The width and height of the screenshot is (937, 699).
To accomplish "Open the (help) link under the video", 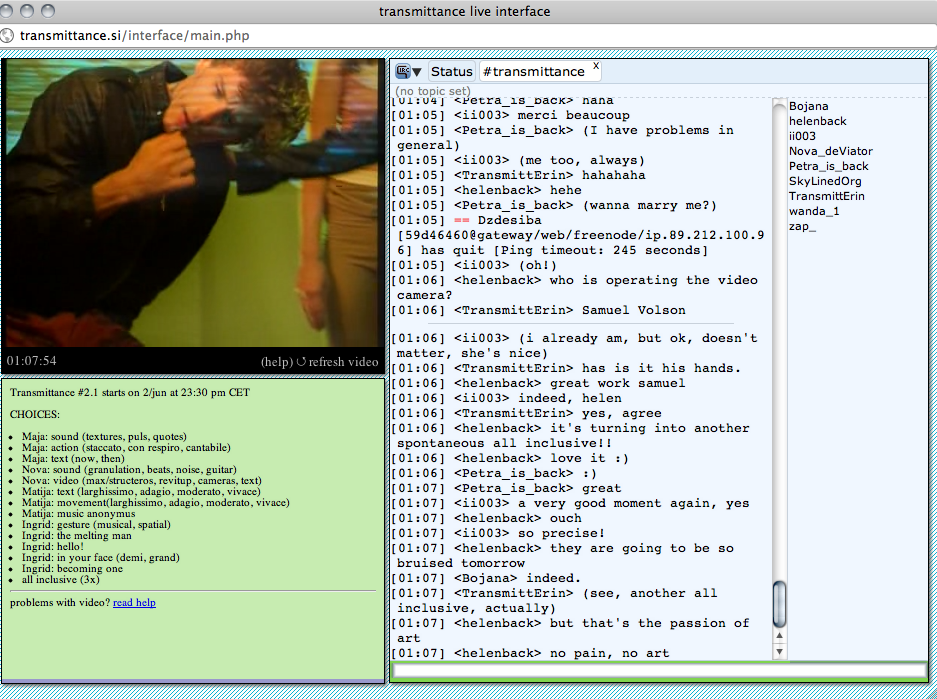I will tap(277, 361).
